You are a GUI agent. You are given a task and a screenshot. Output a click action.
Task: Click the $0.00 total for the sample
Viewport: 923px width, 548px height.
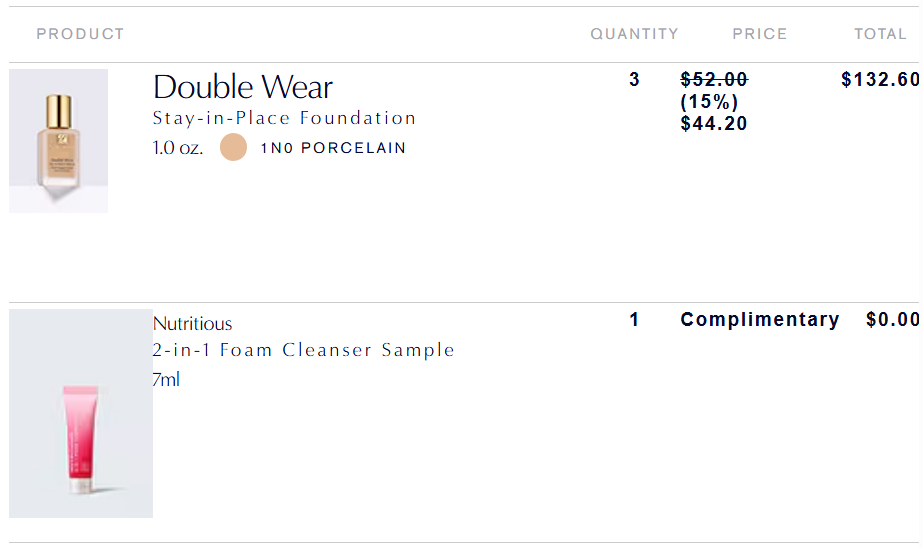pos(892,320)
